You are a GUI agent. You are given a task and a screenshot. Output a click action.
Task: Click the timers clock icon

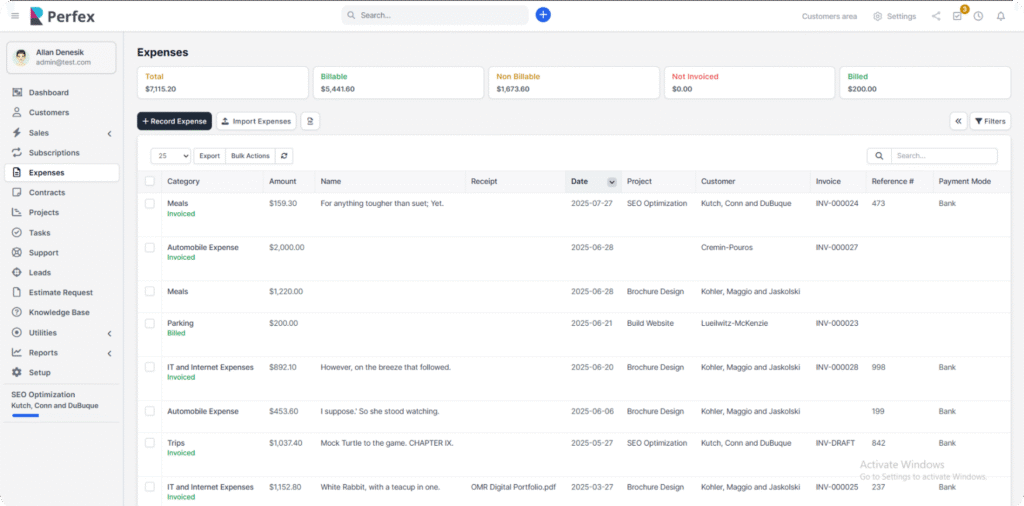[978, 16]
